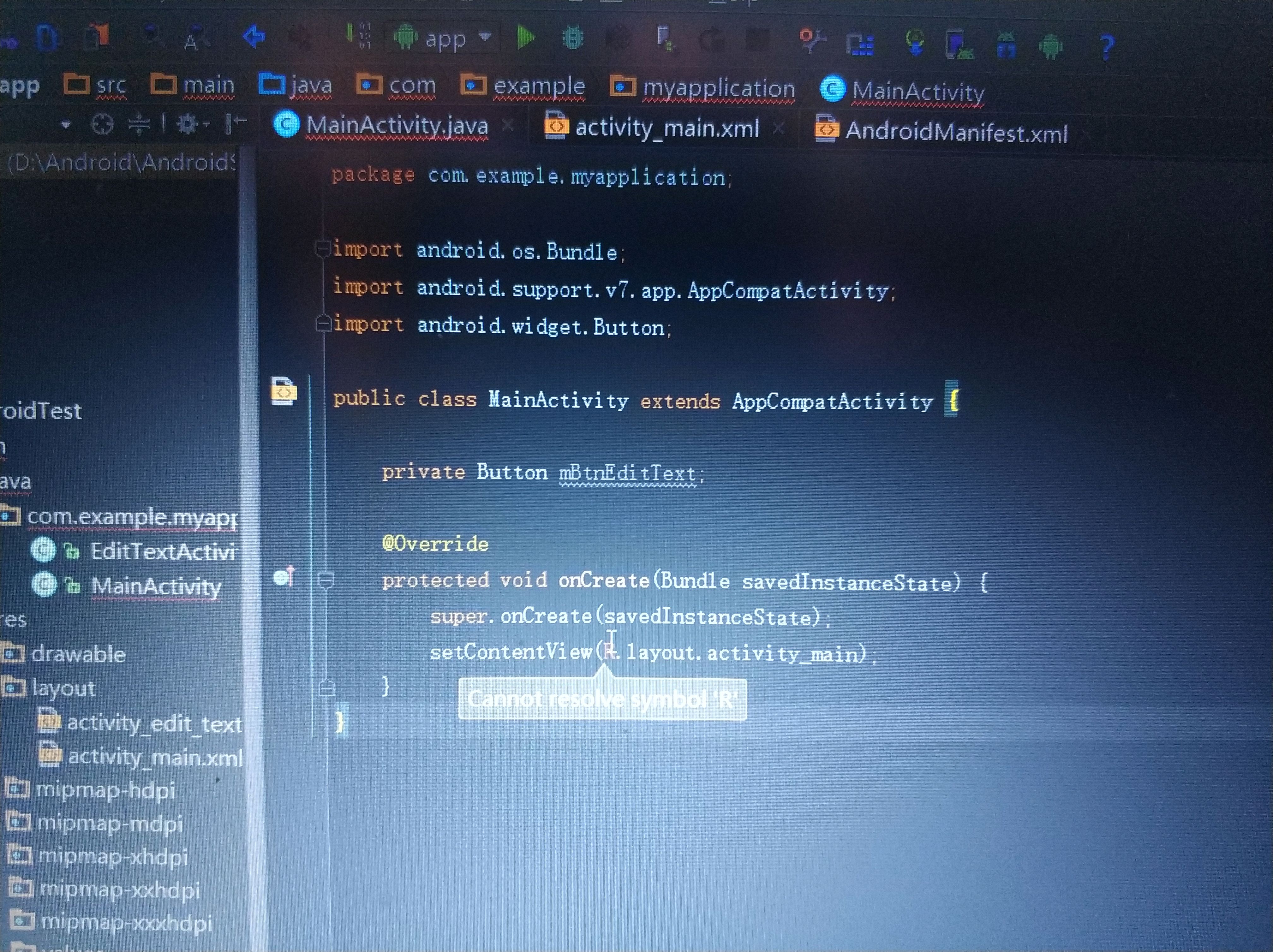Viewport: 1273px width, 952px height.
Task: Click the Make Project build icon
Action: tap(360, 36)
